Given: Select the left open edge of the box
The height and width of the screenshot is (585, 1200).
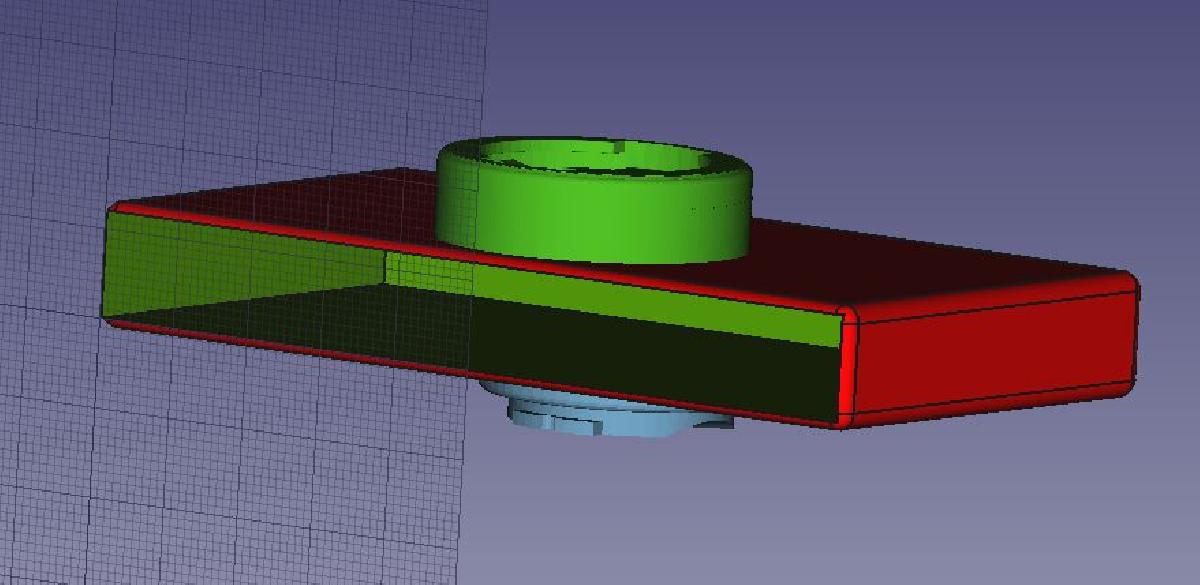Looking at the screenshot, I should 105,265.
